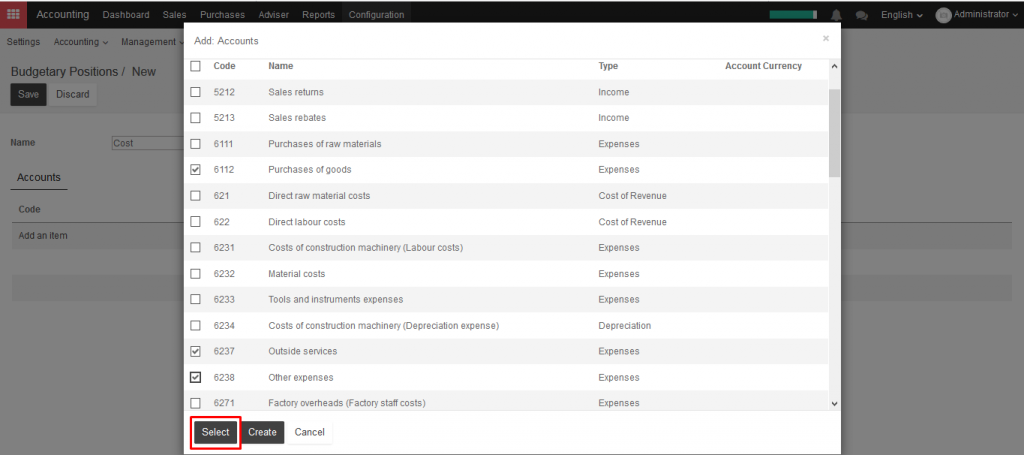Click the Add an item link
This screenshot has height=455, width=1024.
43,235
